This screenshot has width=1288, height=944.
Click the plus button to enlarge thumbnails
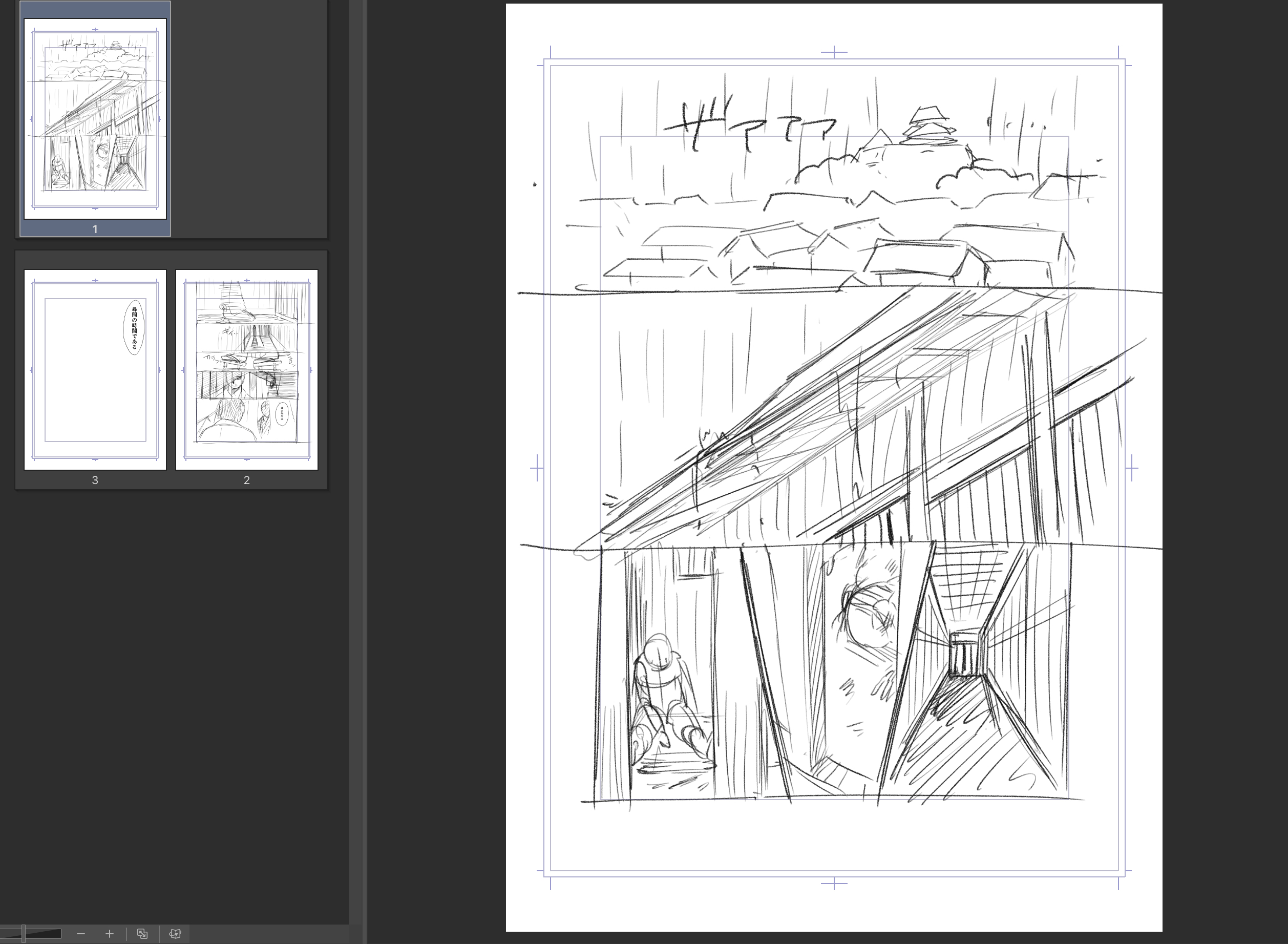109,934
